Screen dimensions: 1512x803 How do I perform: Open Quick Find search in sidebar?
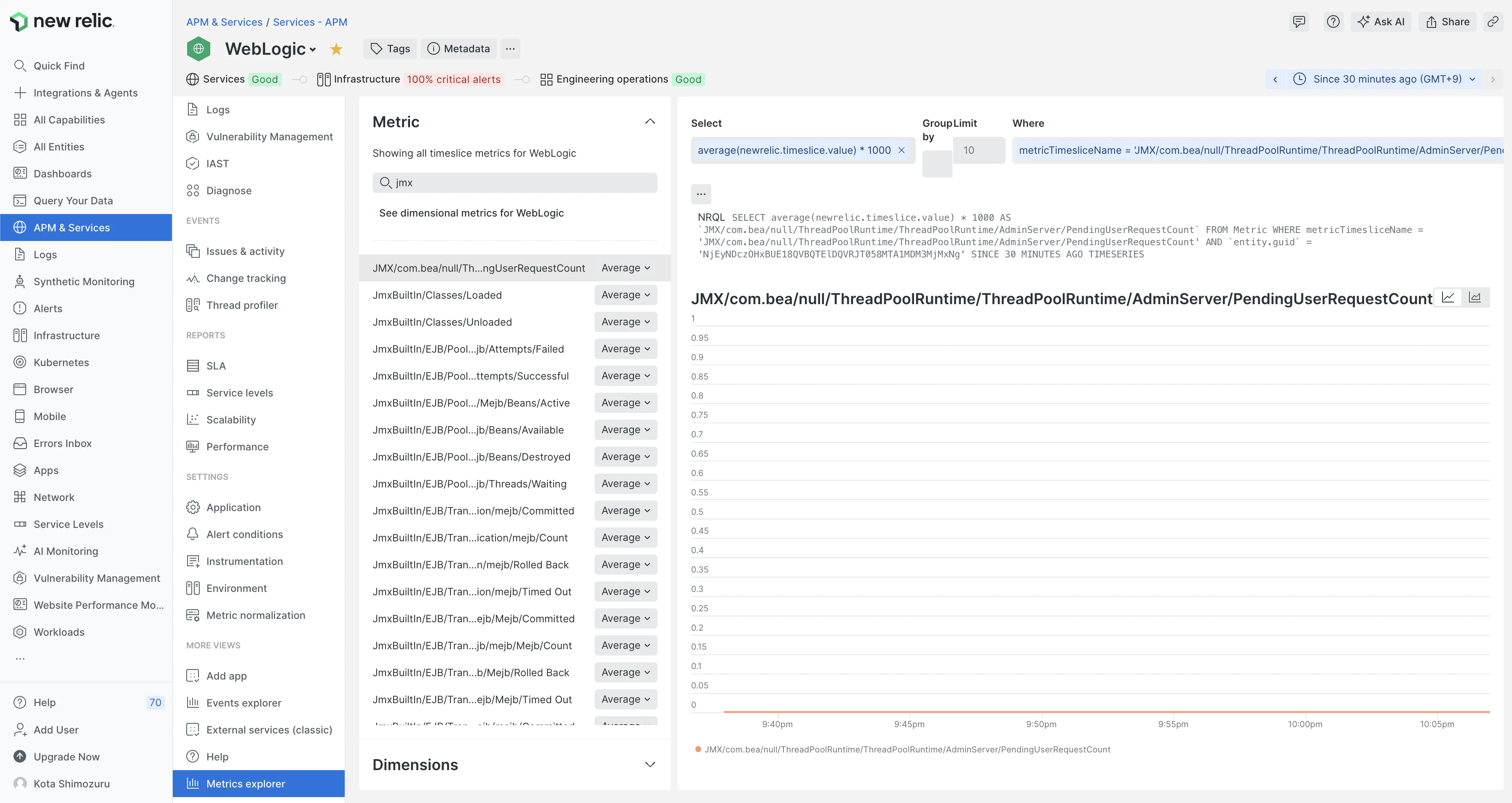pos(86,66)
